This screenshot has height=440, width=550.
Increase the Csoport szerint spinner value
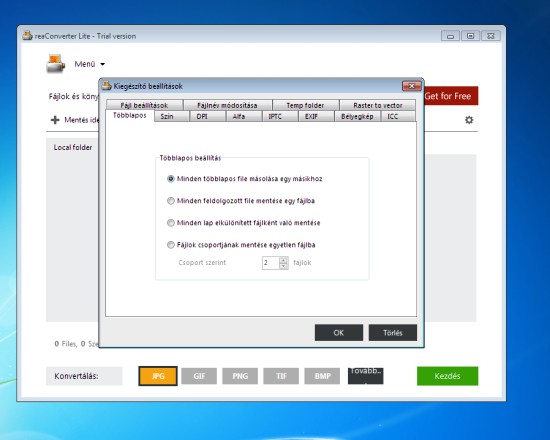[x=283, y=260]
